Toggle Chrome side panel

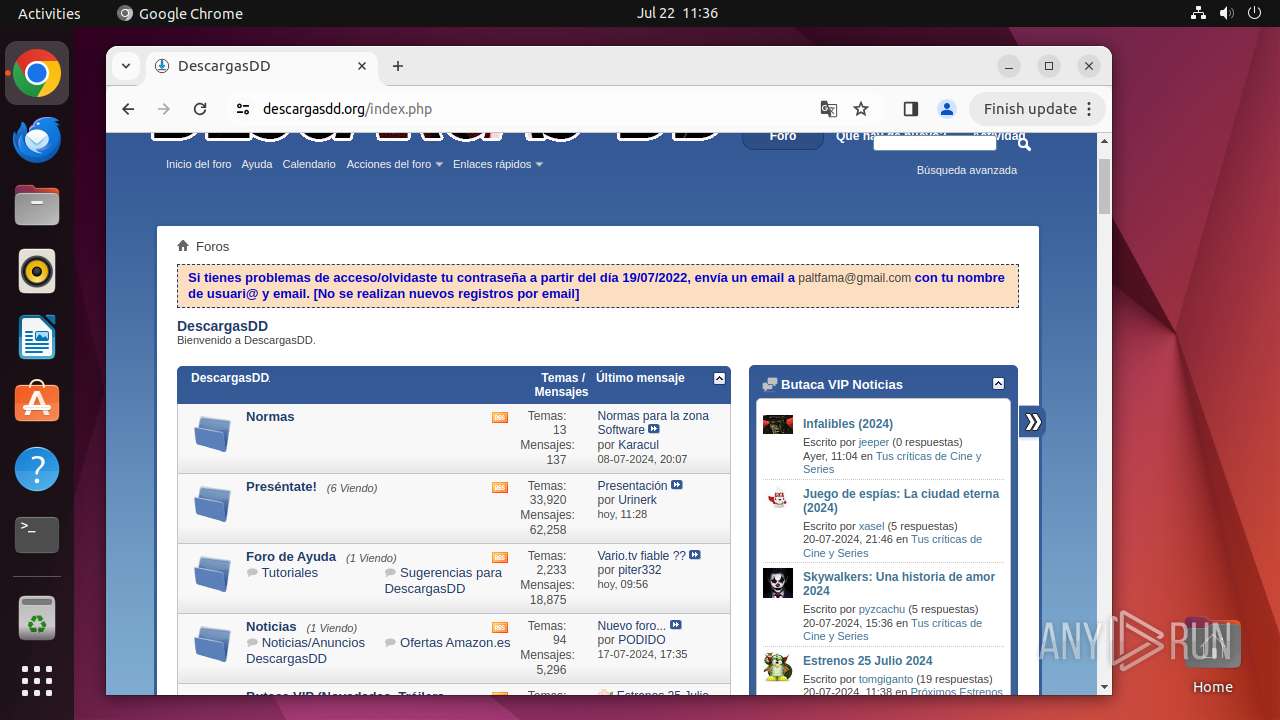pyautogui.click(x=910, y=109)
